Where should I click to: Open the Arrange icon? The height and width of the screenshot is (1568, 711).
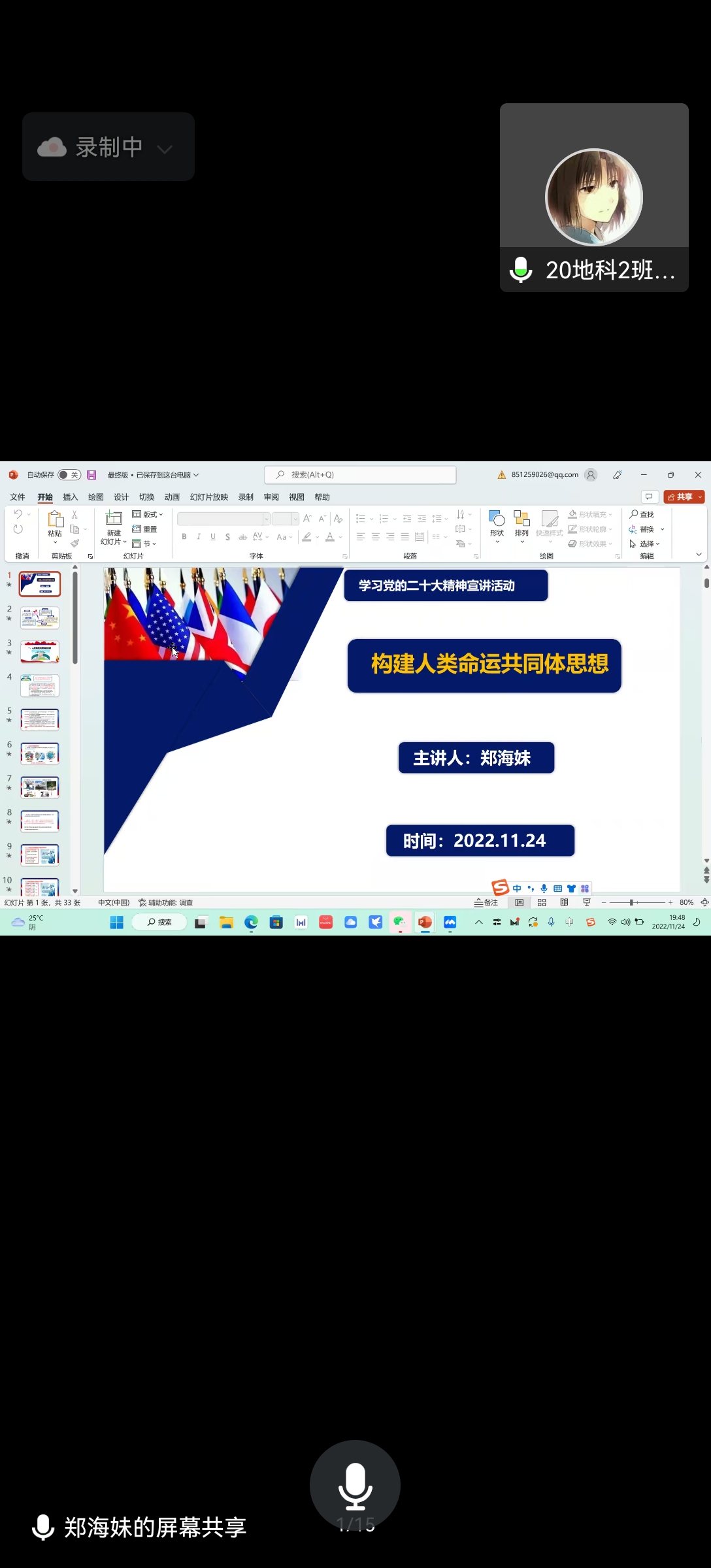(x=521, y=519)
